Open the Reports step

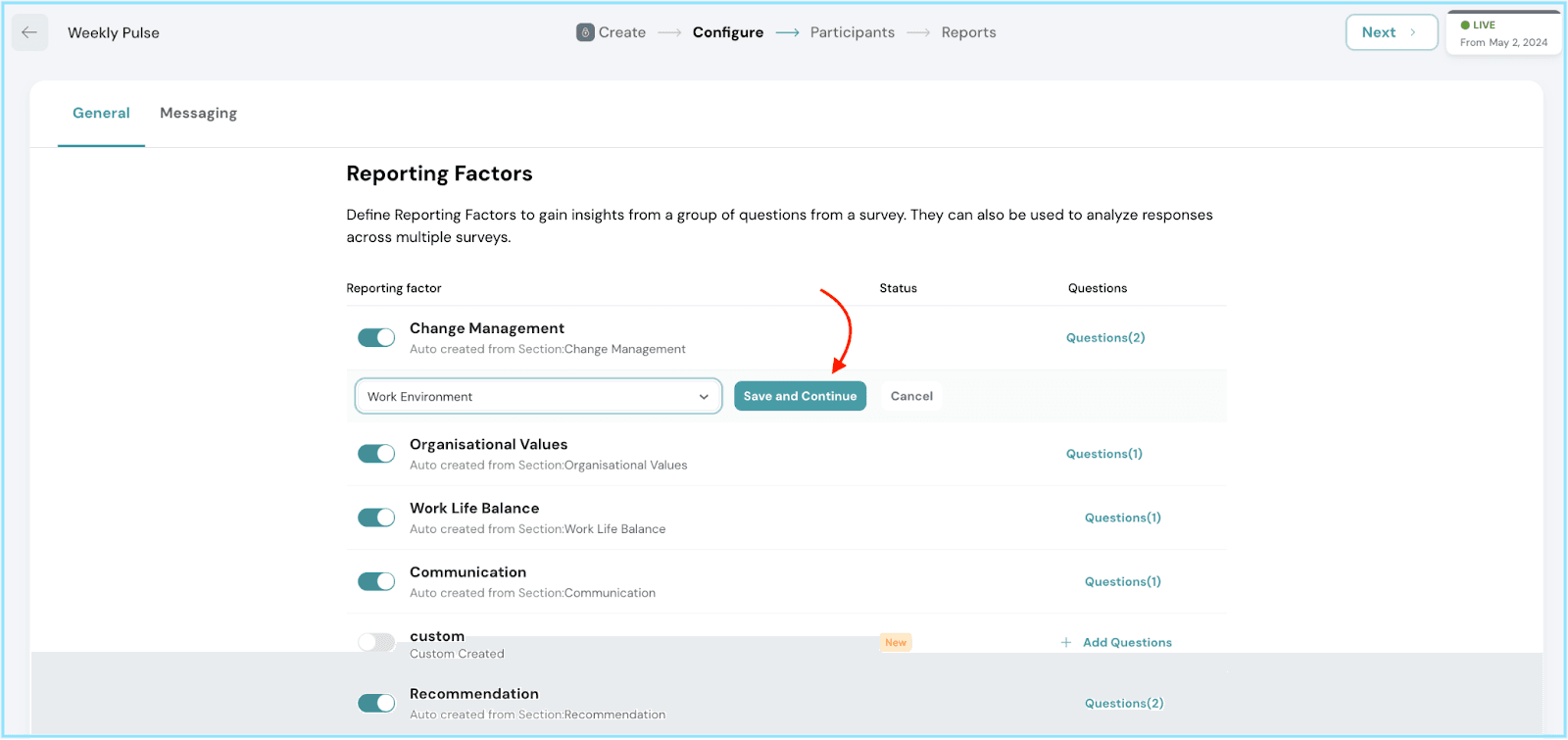tap(968, 32)
